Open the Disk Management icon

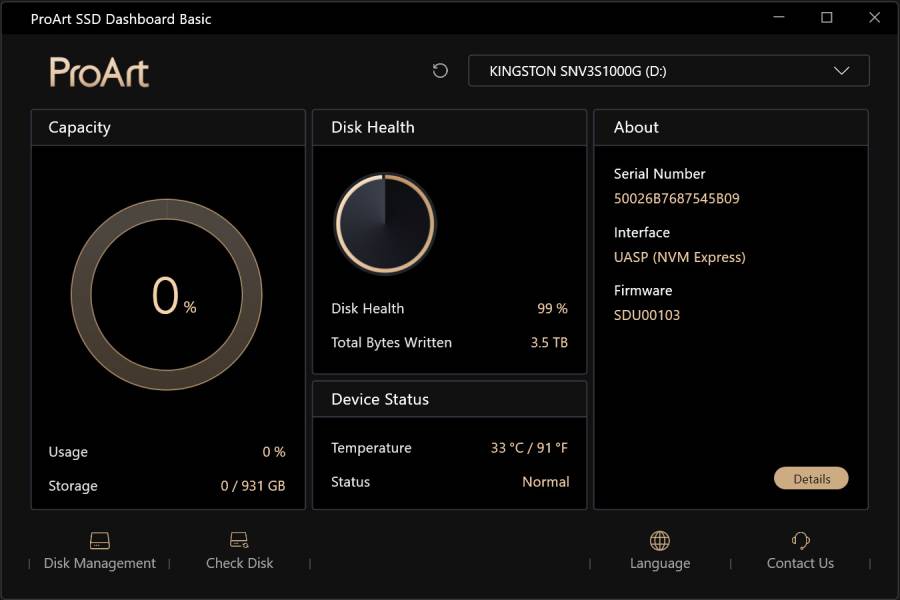click(x=100, y=540)
